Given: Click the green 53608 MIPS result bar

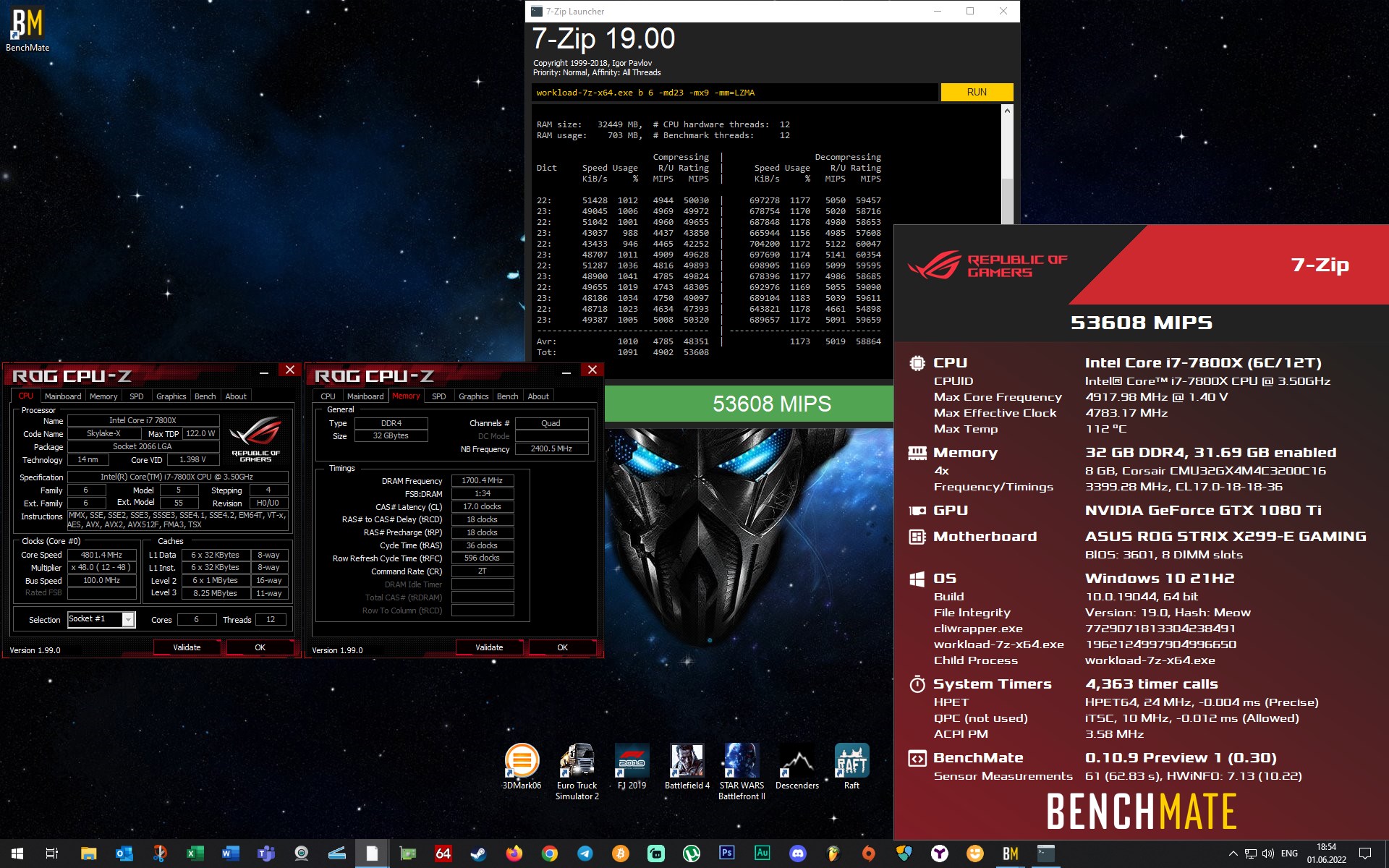Looking at the screenshot, I should [749, 404].
